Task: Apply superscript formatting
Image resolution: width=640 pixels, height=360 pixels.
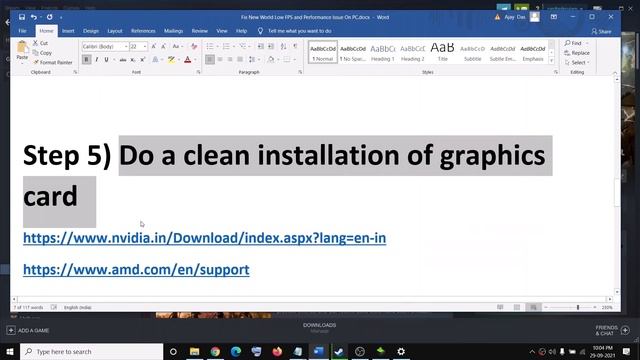Action: point(142,60)
